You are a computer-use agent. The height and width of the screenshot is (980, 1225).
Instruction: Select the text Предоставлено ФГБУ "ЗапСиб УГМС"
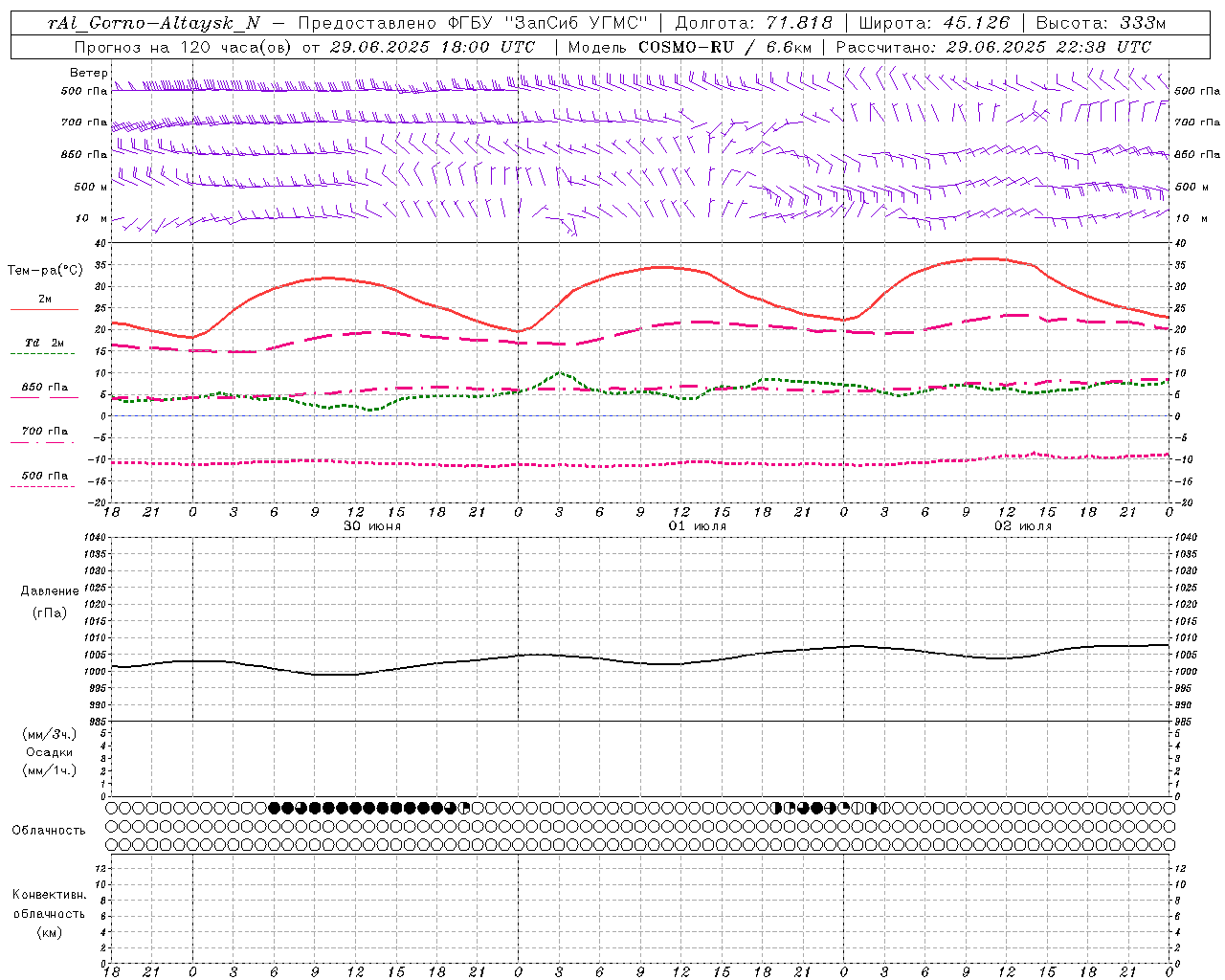point(473,24)
